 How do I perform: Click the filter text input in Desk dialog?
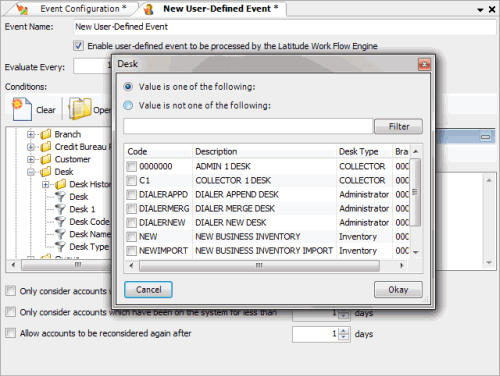coord(248,127)
